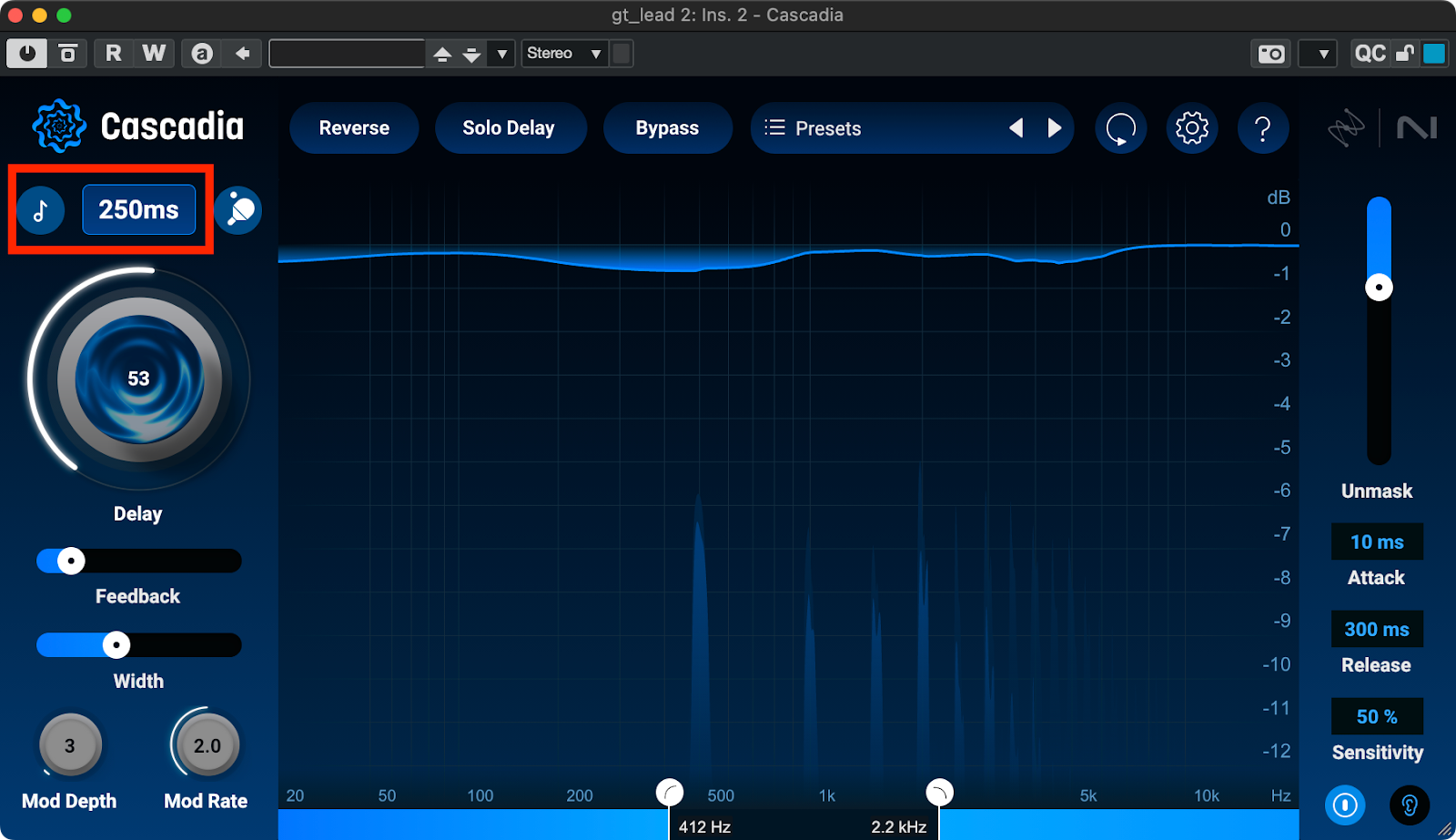The height and width of the screenshot is (840, 1456).
Task: Click the teal square indicator in toolbar
Action: pos(1434,54)
